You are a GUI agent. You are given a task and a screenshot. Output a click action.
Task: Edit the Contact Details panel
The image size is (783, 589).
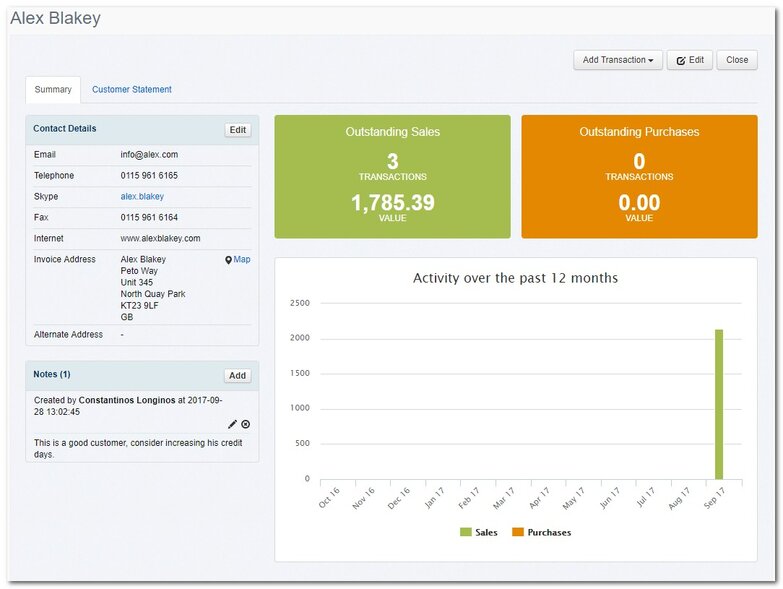[237, 130]
